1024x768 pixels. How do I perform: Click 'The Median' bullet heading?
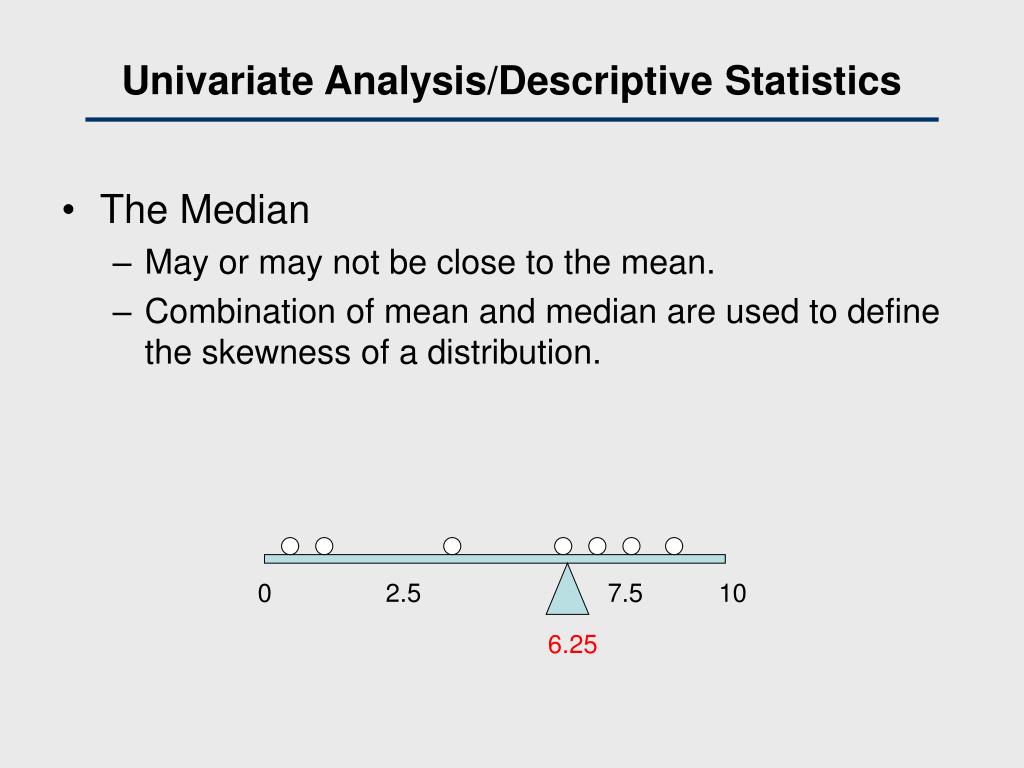[204, 210]
